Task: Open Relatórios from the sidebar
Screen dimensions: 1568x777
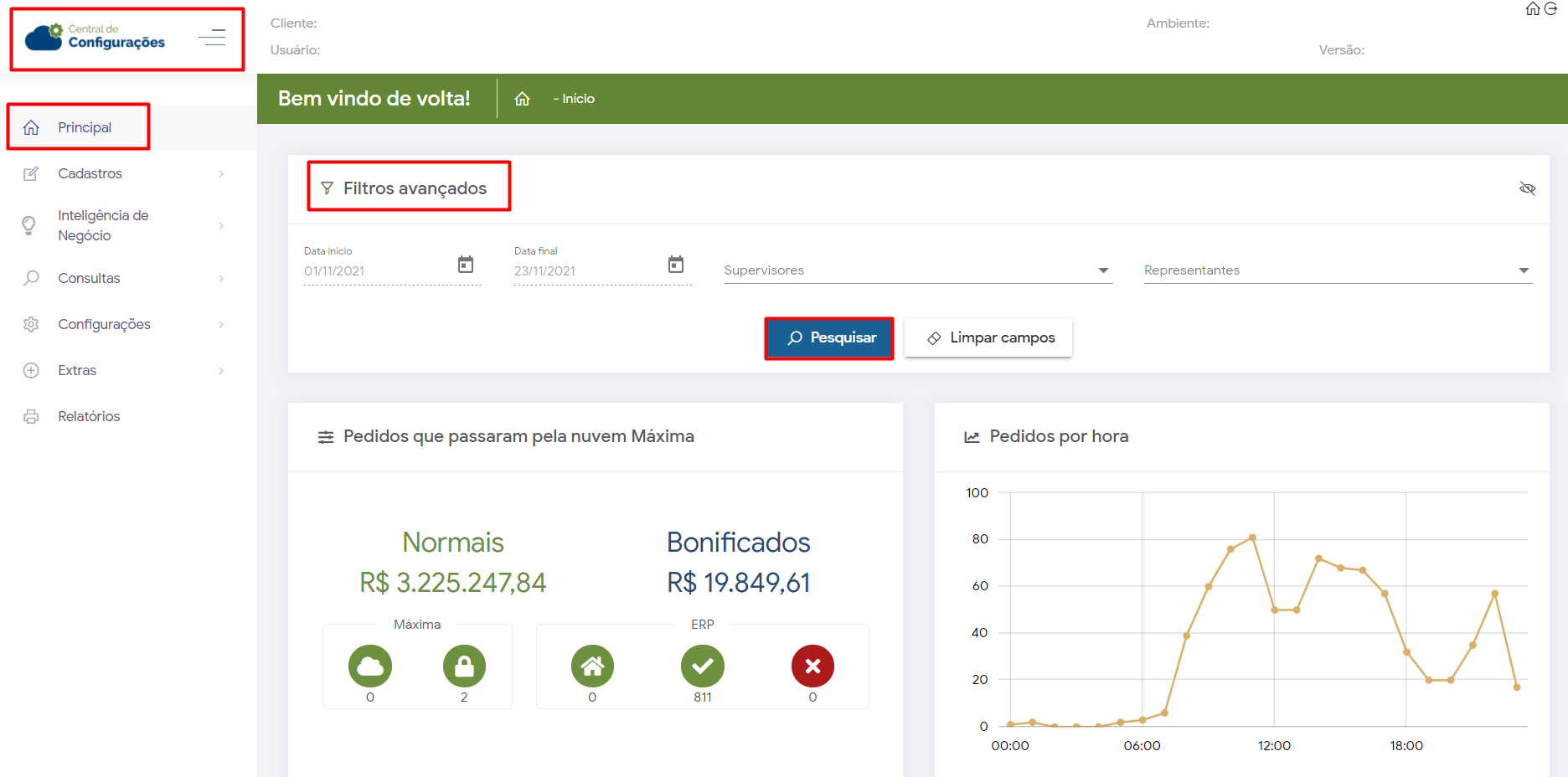Action: (x=89, y=417)
